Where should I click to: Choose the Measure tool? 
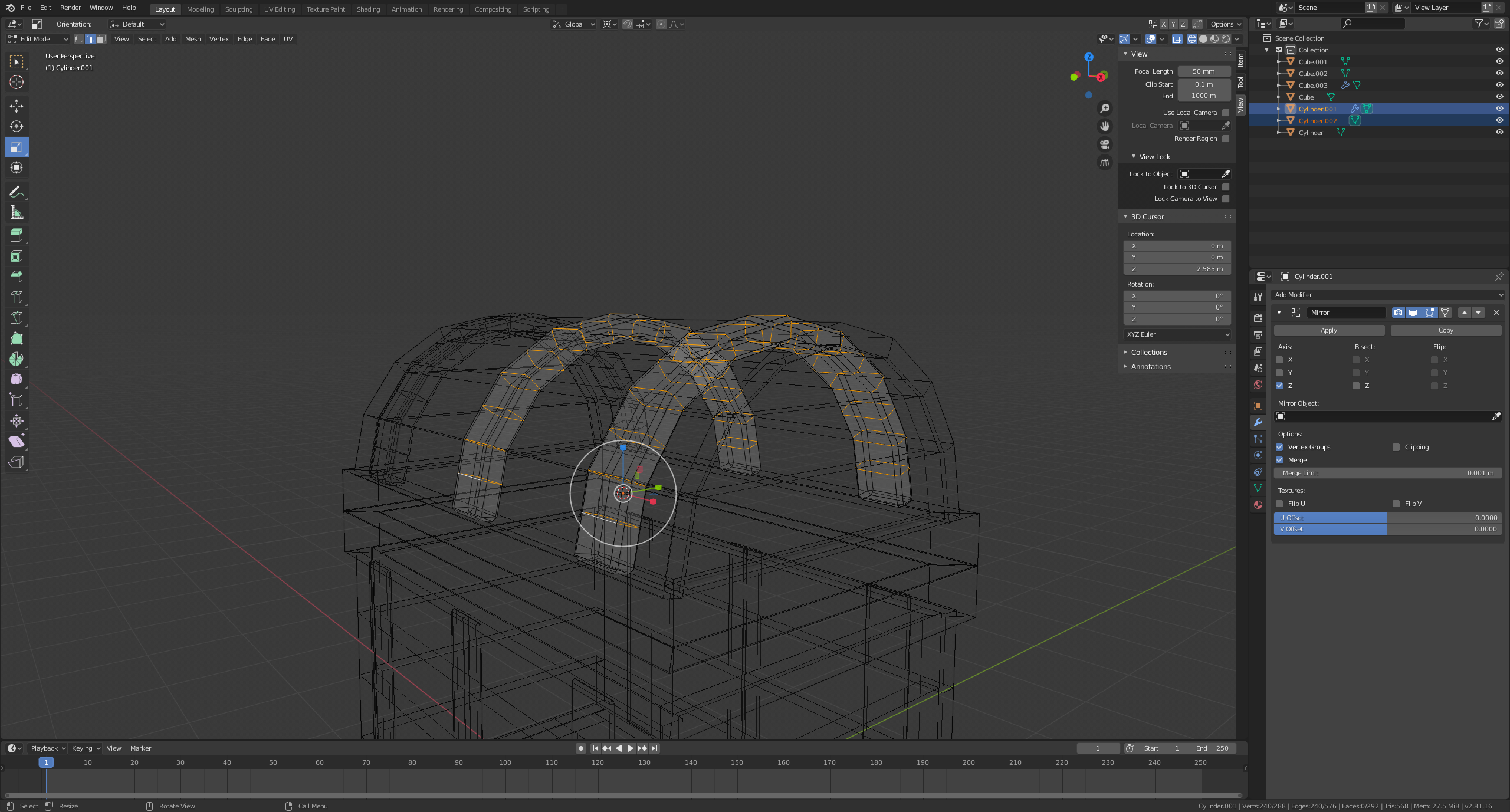tap(17, 212)
